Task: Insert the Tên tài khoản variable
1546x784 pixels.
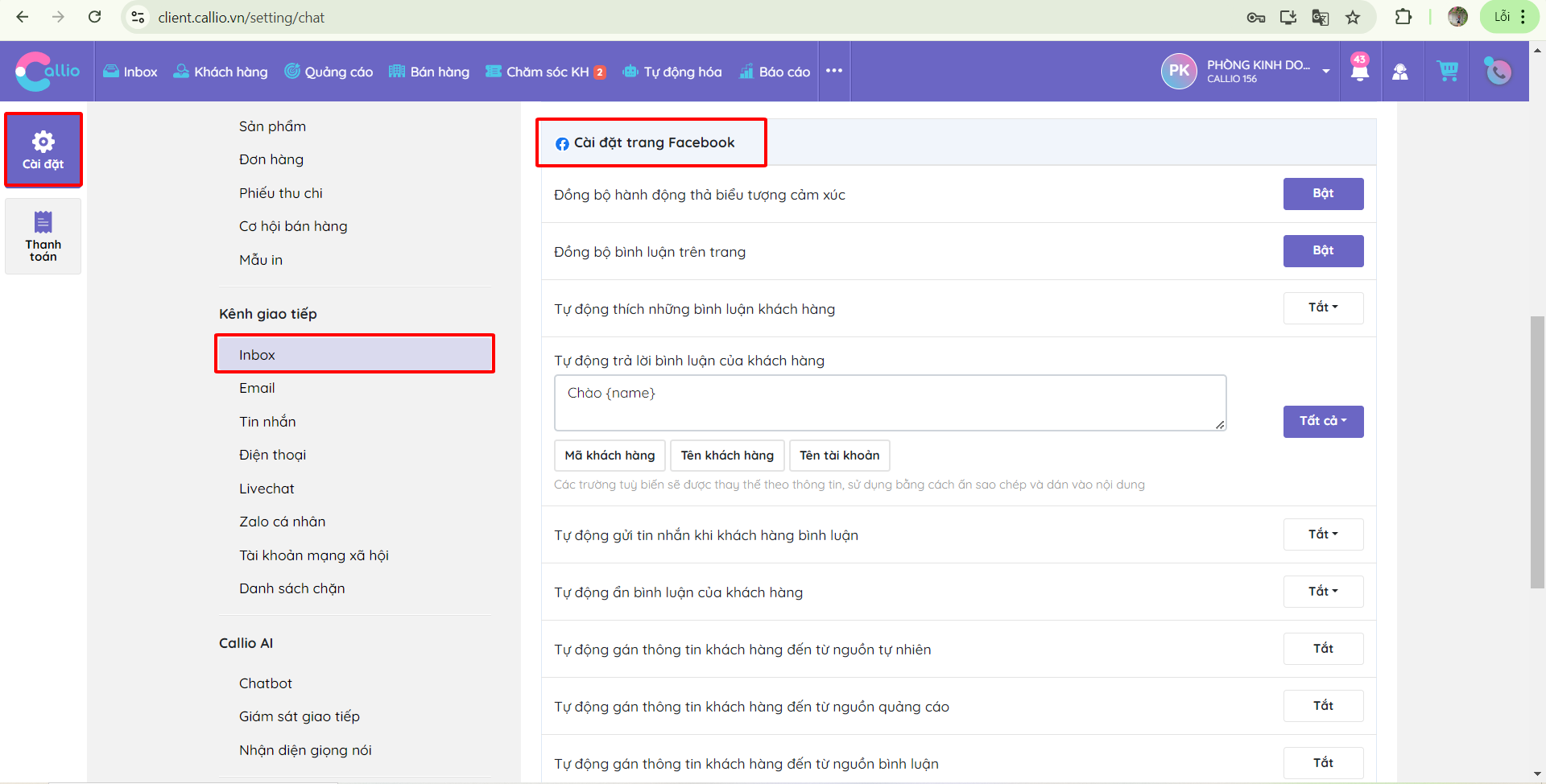Action: coord(839,456)
